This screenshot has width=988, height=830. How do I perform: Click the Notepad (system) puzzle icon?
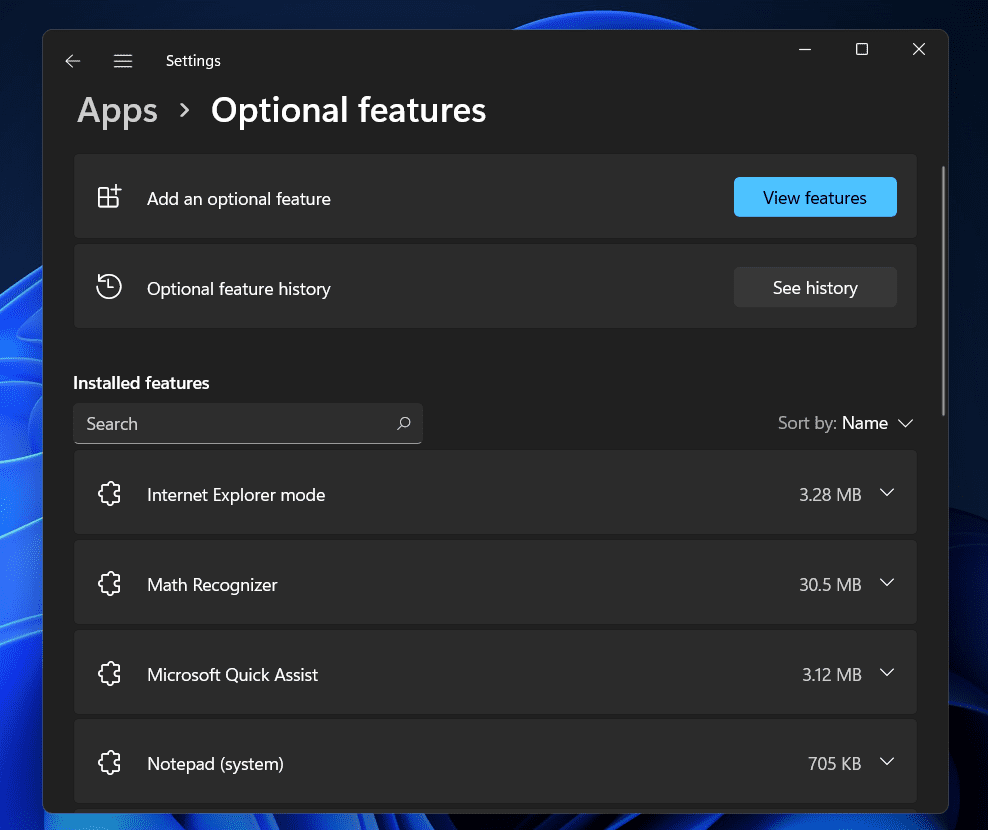109,763
